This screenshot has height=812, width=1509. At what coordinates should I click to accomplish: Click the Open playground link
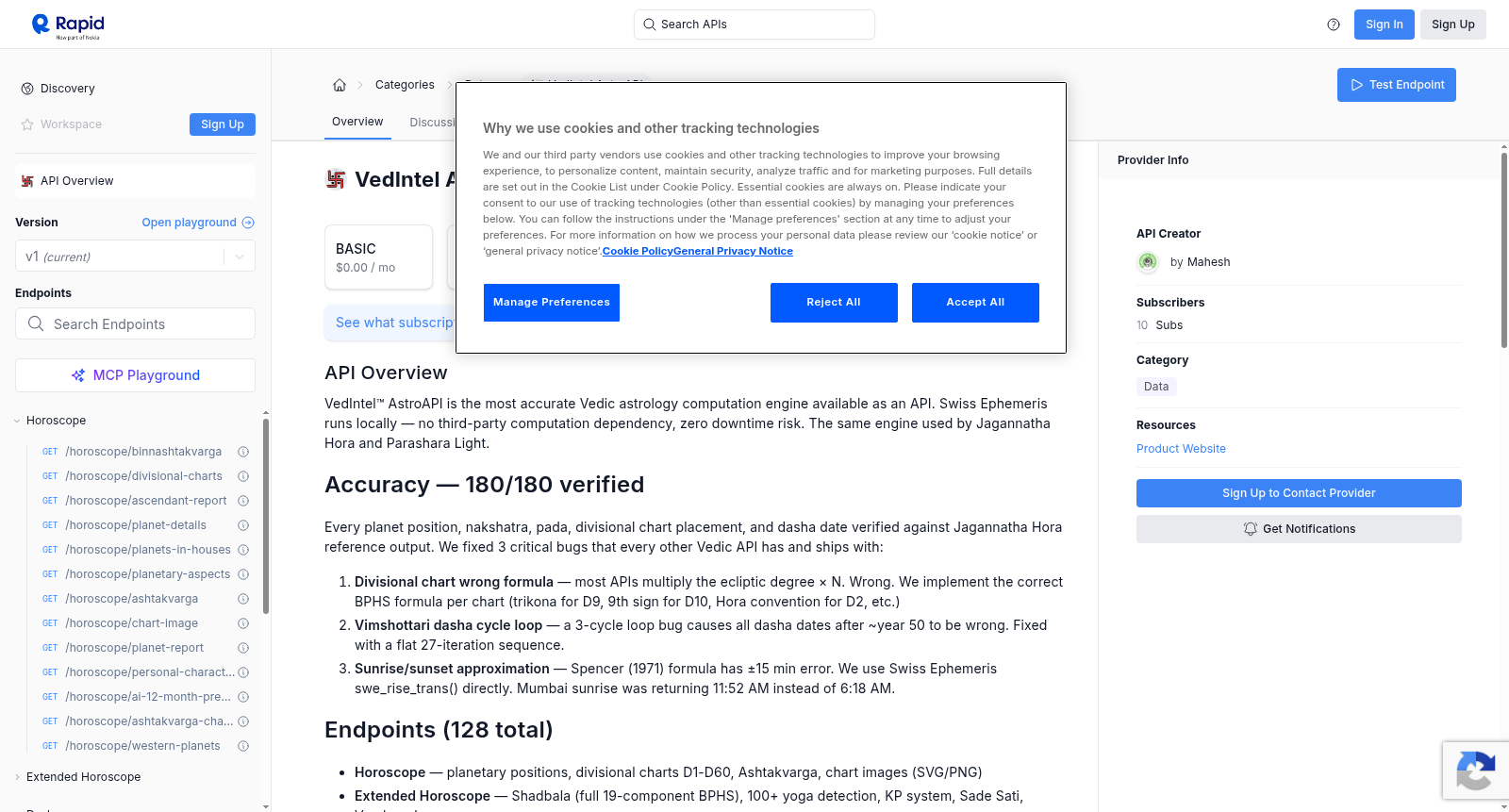[198, 223]
